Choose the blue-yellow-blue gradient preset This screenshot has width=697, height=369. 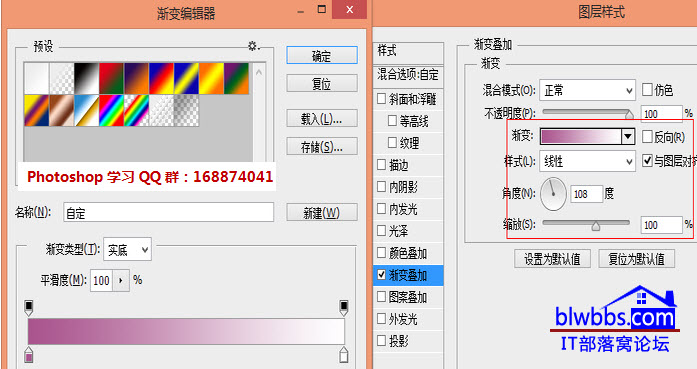pyautogui.click(x=186, y=78)
